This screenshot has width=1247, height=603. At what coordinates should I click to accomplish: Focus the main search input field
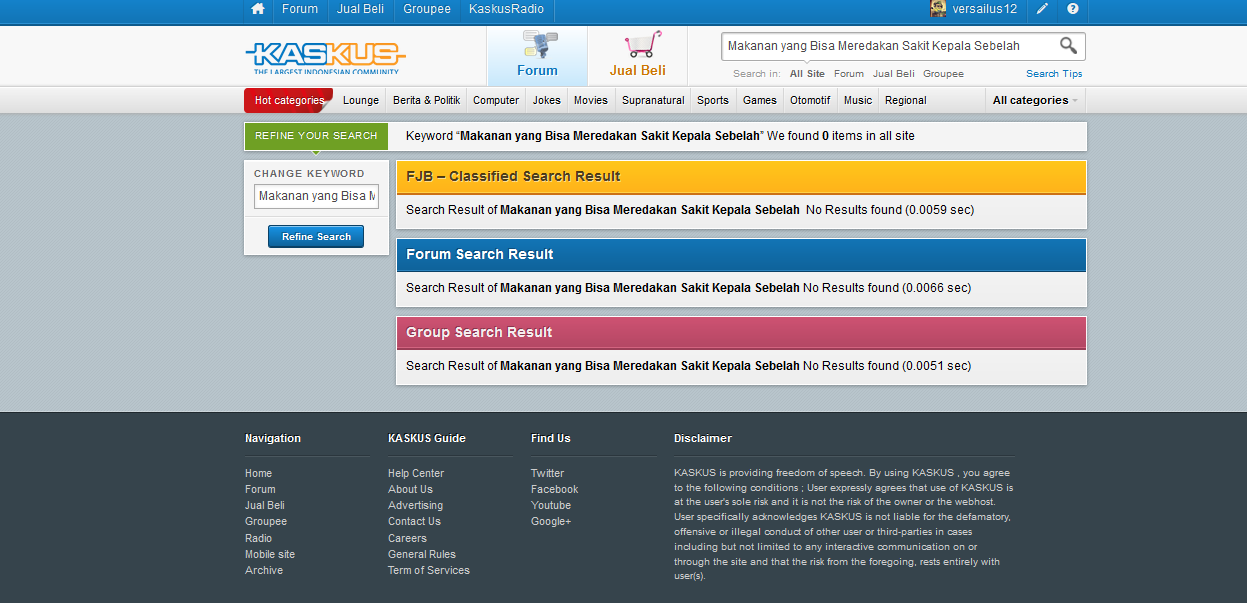pyautogui.click(x=890, y=46)
